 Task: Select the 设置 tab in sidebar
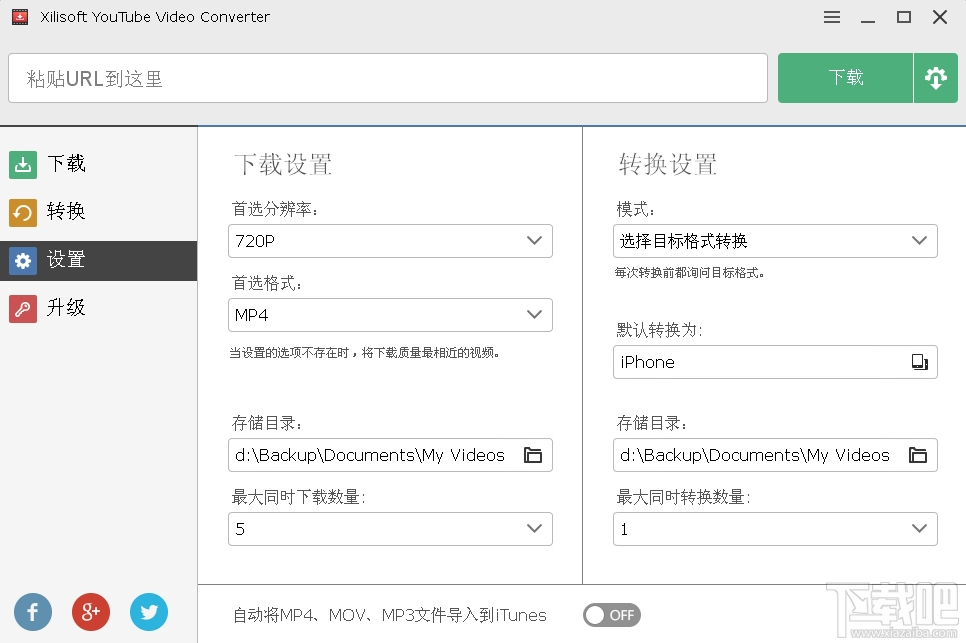[x=99, y=261]
